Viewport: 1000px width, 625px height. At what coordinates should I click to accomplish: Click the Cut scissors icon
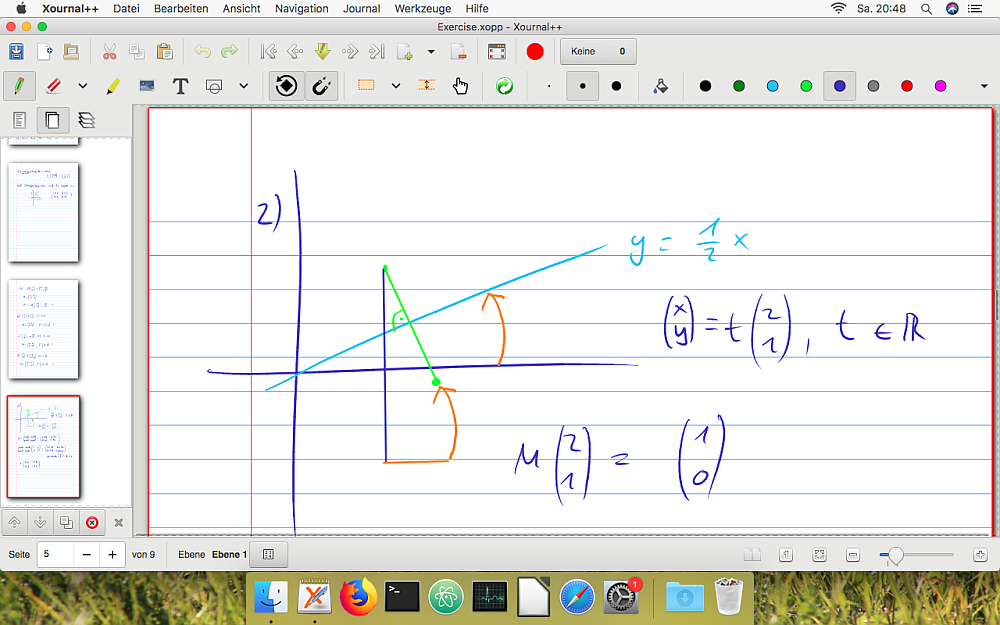coord(110,52)
